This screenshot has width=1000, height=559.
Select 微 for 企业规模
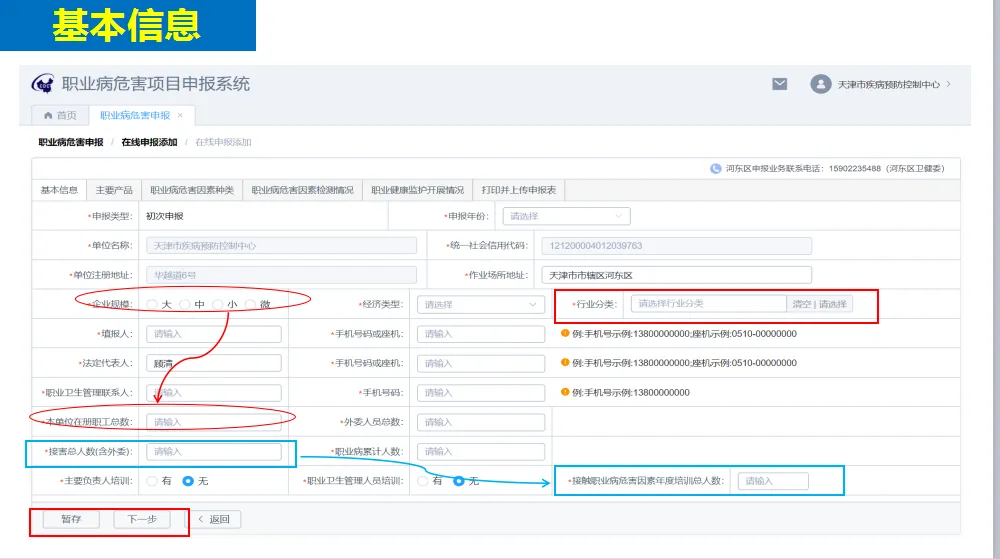pos(251,305)
